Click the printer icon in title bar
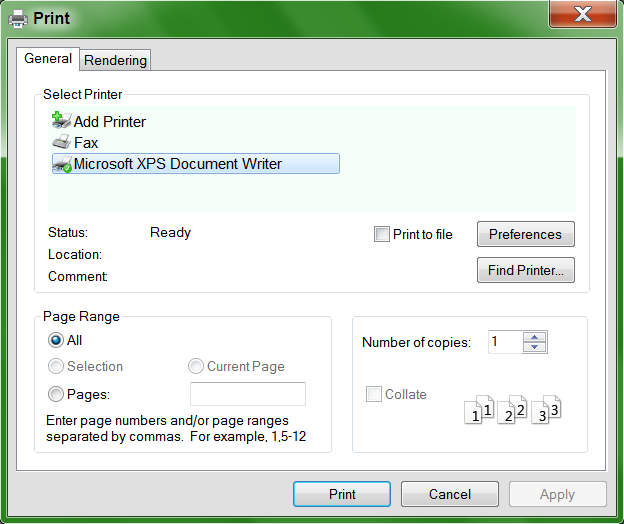624x524 pixels. (x=18, y=18)
